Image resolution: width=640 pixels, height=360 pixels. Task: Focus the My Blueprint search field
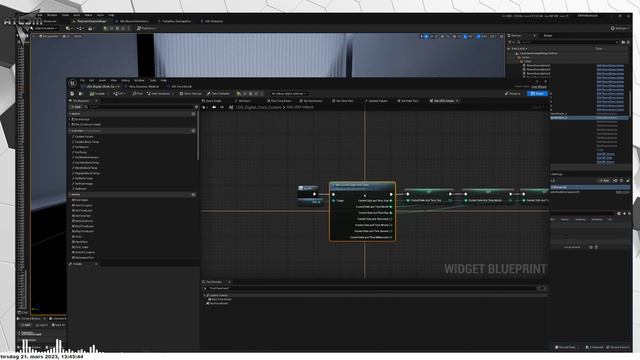tap(139, 107)
